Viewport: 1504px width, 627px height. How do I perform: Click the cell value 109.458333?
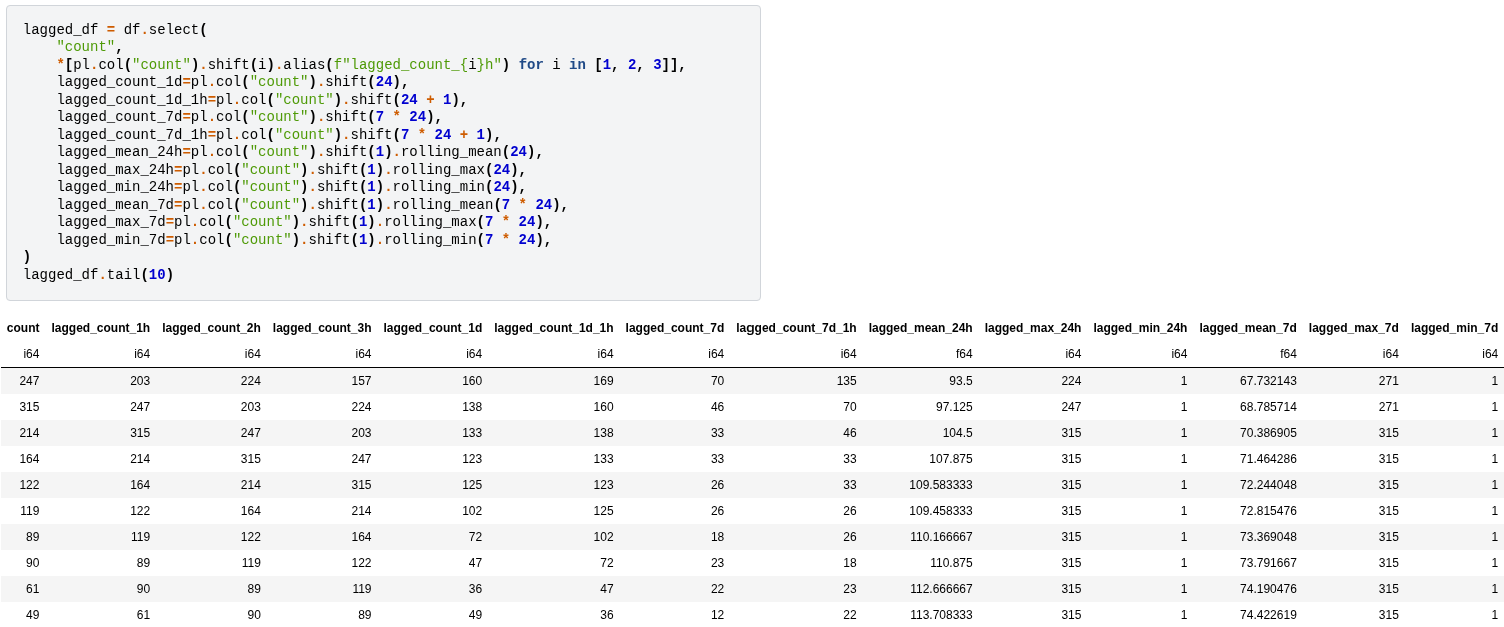tap(941, 511)
